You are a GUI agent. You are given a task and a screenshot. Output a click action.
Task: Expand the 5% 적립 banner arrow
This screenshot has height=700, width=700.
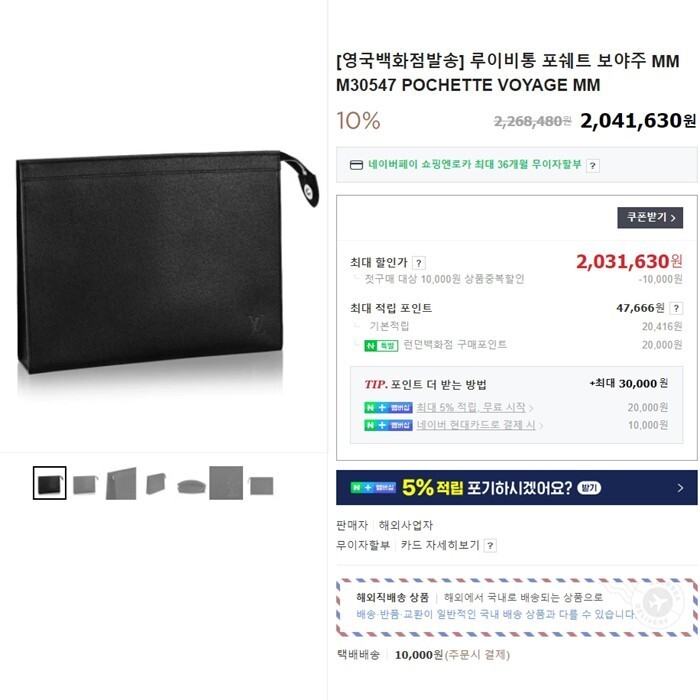[680, 488]
